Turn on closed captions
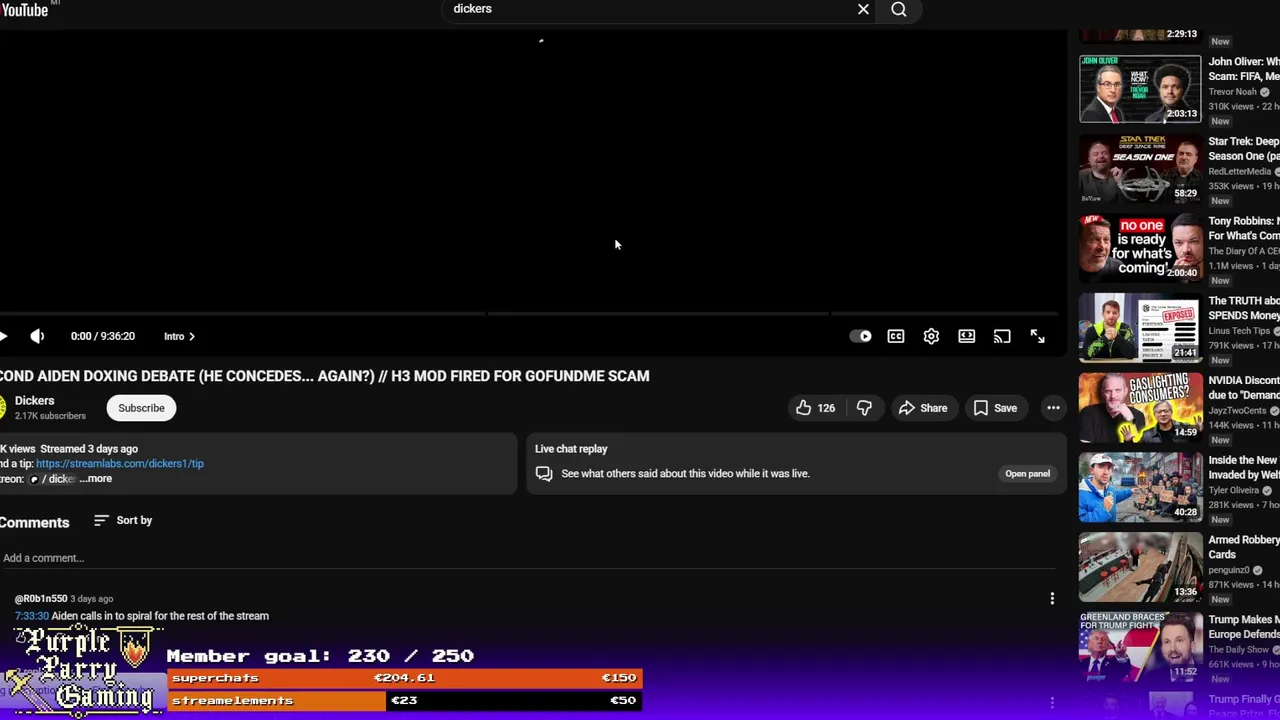The image size is (1280, 720). click(896, 336)
